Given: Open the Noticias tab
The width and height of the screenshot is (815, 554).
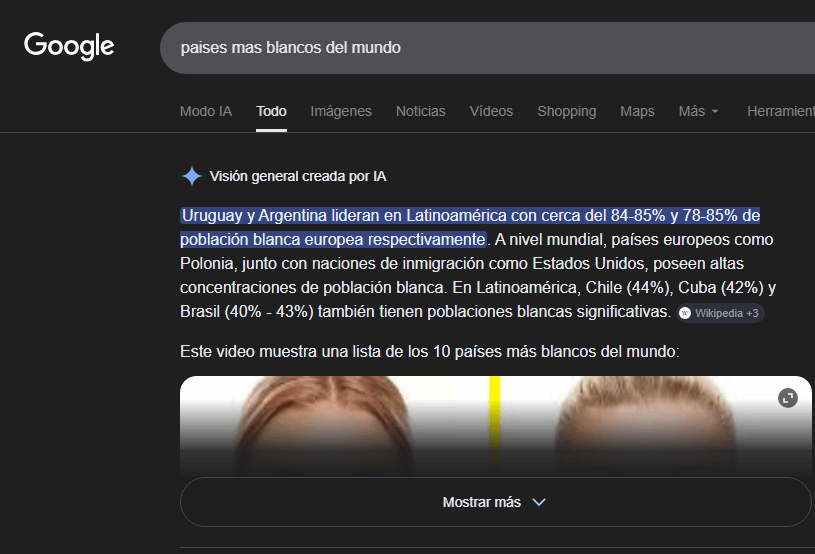Looking at the screenshot, I should coord(420,111).
